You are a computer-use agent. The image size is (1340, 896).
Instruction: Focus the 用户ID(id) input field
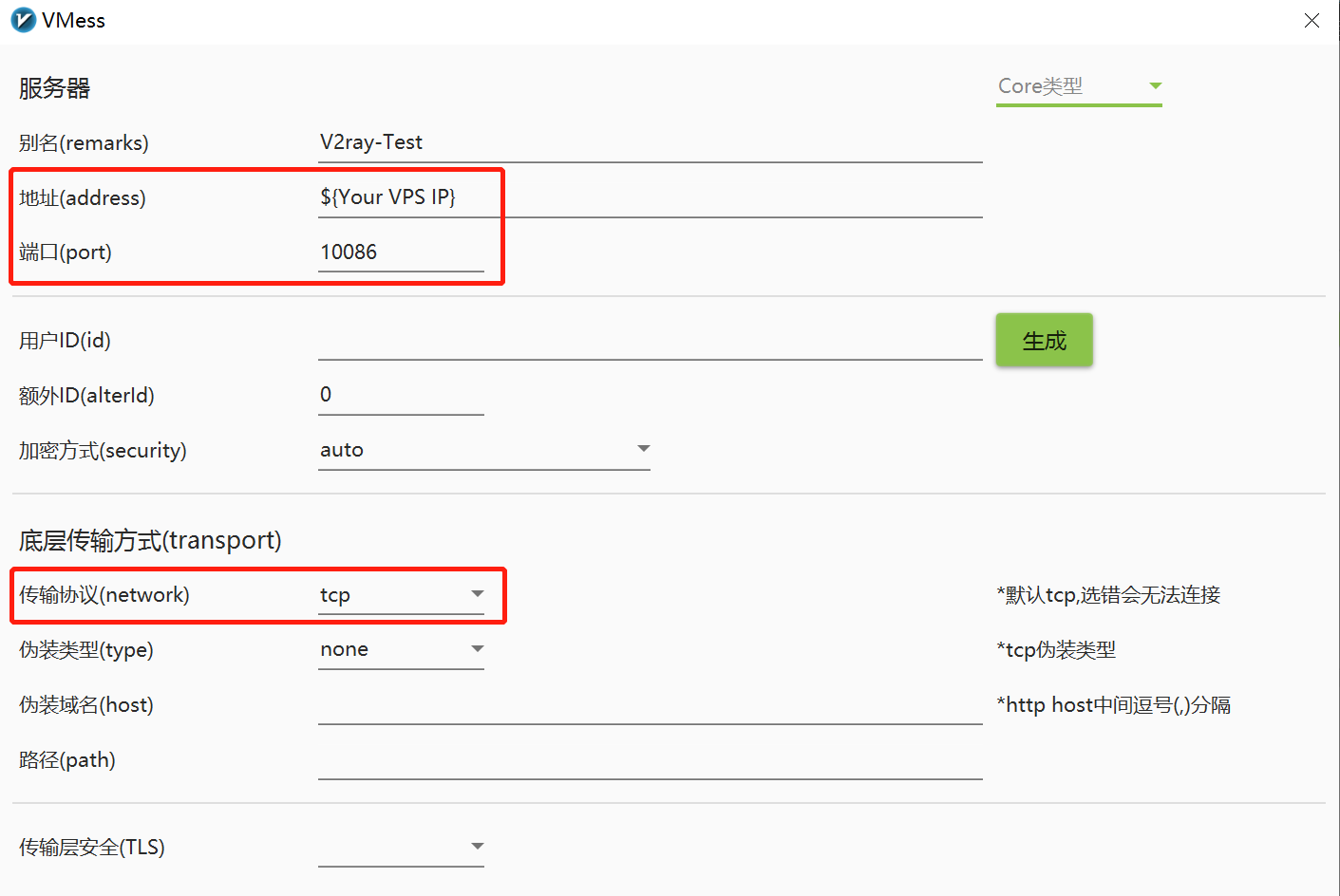[x=651, y=342]
